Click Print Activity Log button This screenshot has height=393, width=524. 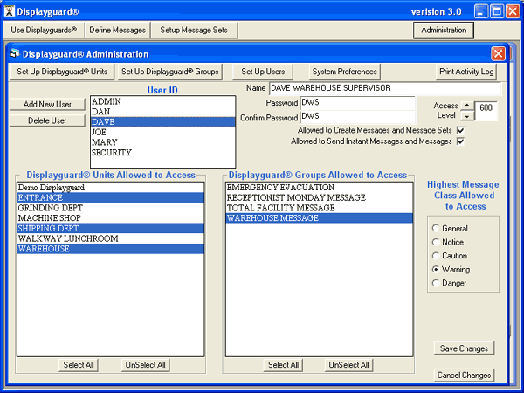tap(466, 72)
